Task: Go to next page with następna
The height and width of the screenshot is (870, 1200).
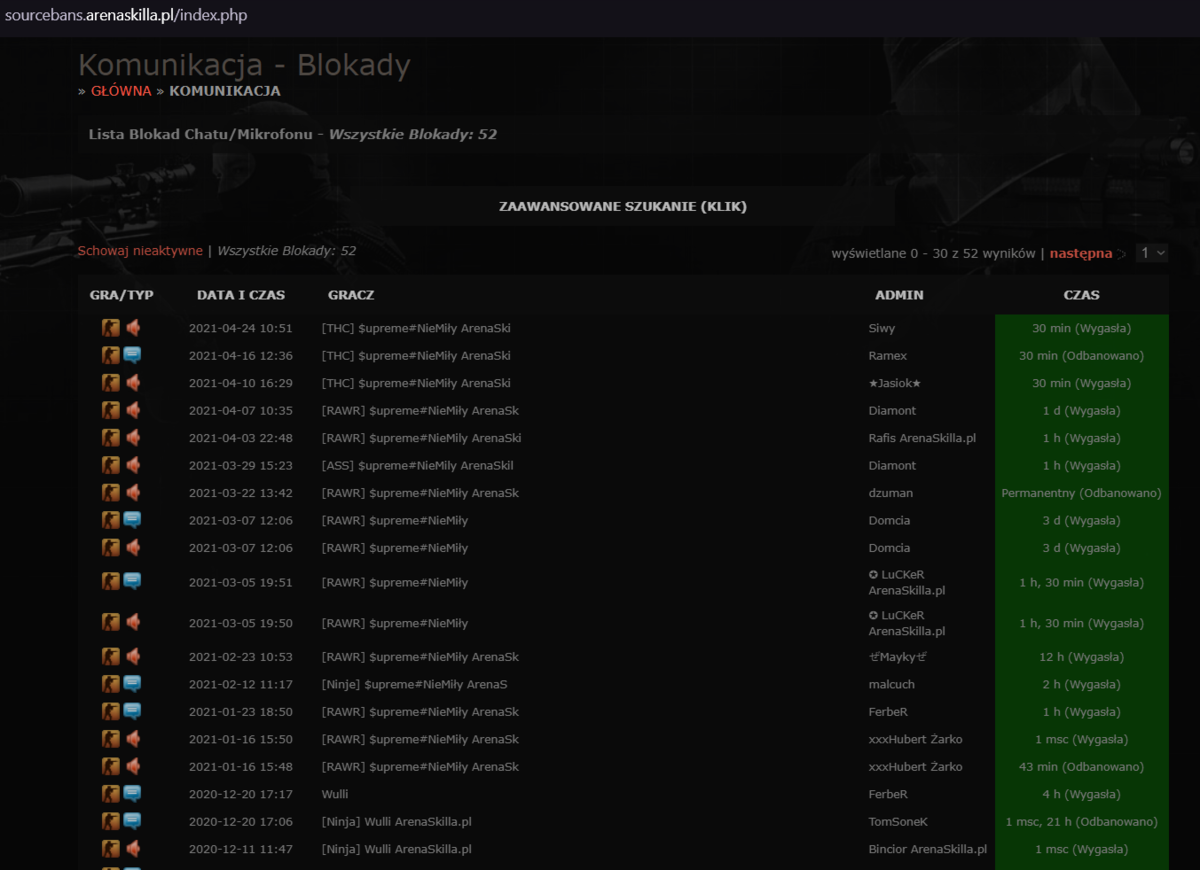Action: [1081, 254]
